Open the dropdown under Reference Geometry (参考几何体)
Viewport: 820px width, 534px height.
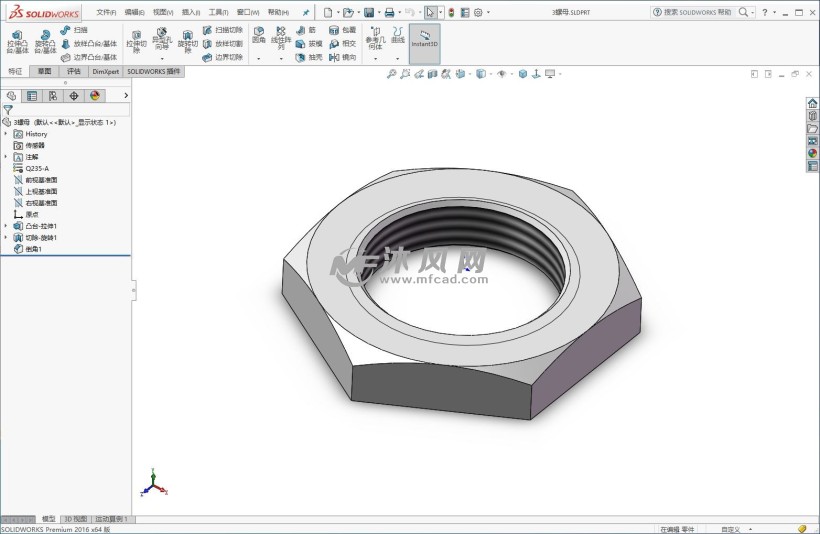pos(375,59)
